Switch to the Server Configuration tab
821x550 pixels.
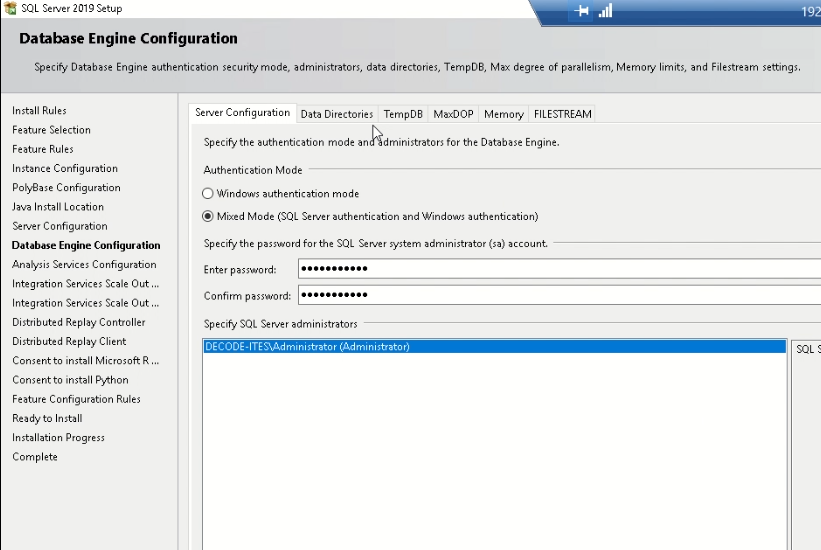[x=242, y=113]
